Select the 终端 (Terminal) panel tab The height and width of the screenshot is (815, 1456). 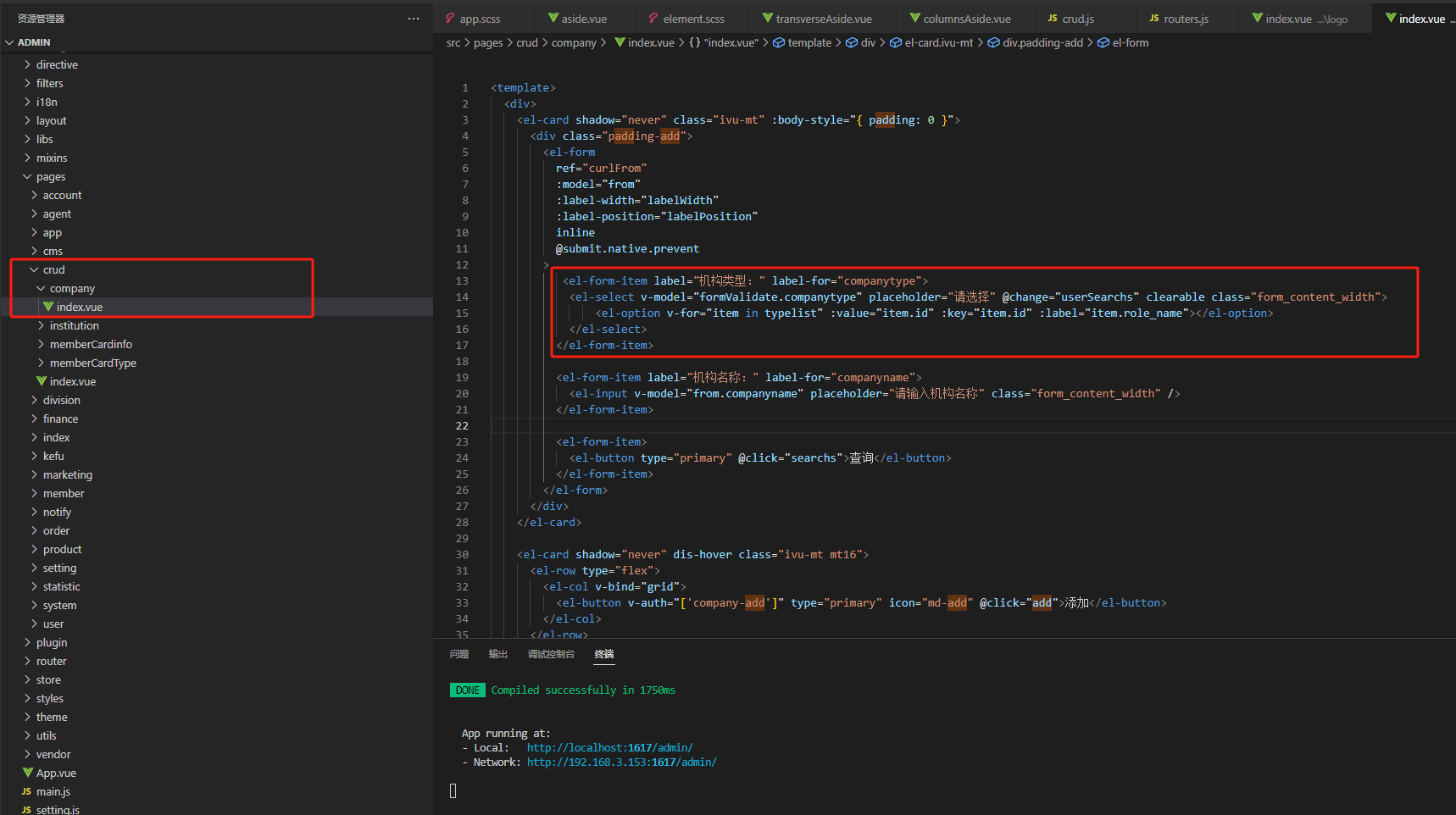click(604, 654)
